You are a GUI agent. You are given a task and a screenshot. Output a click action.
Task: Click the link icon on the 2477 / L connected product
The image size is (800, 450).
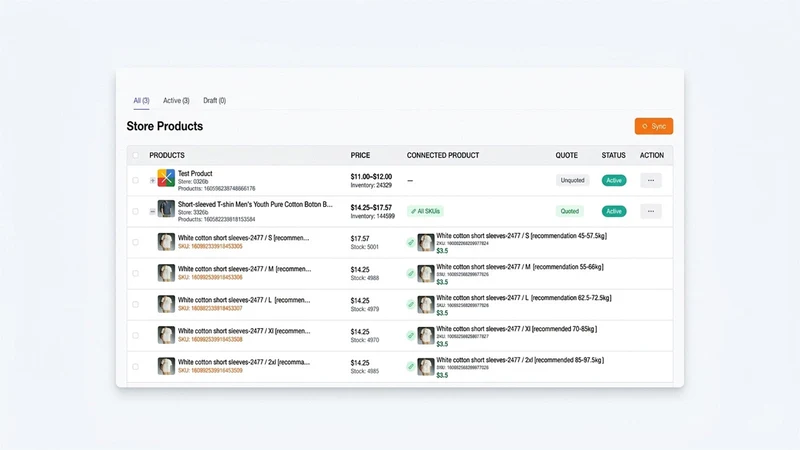pos(411,305)
